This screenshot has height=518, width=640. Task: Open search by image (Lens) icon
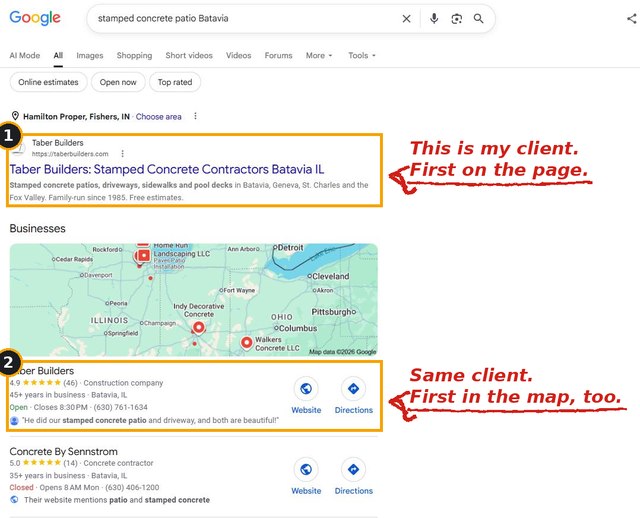(456, 19)
